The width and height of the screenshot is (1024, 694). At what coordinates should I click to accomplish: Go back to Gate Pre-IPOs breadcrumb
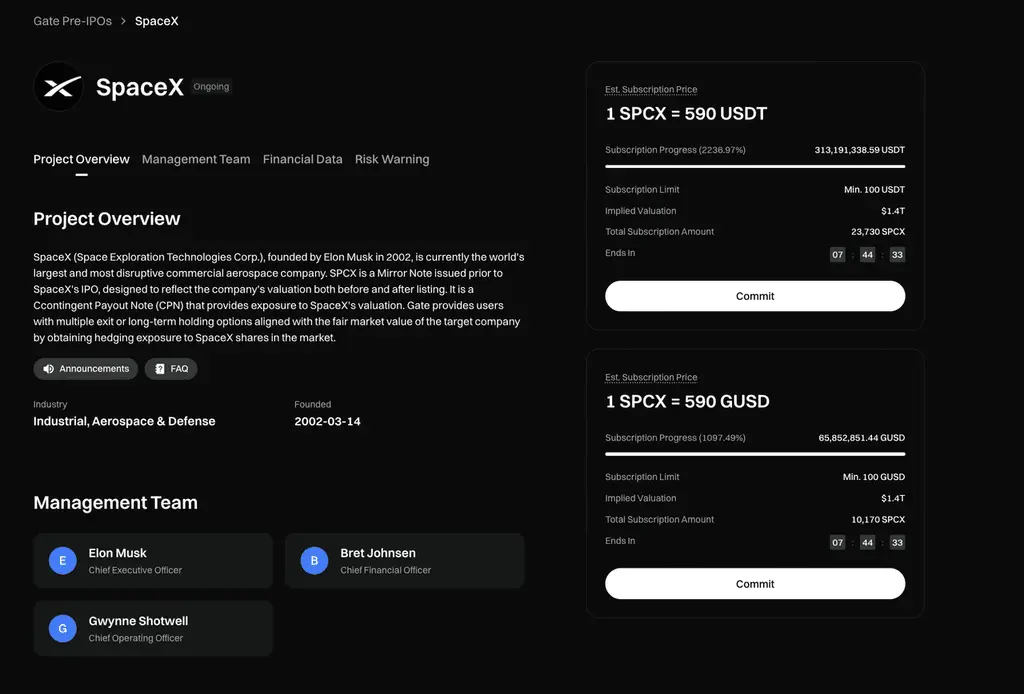(x=73, y=21)
